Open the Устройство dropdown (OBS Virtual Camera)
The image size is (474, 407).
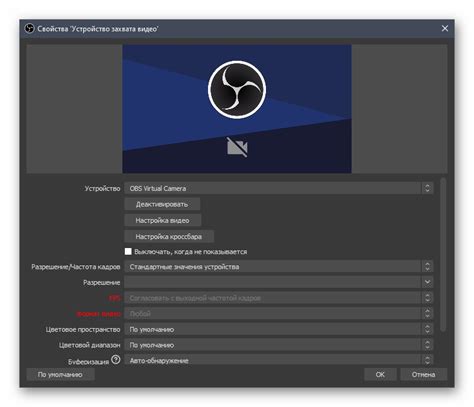click(279, 188)
